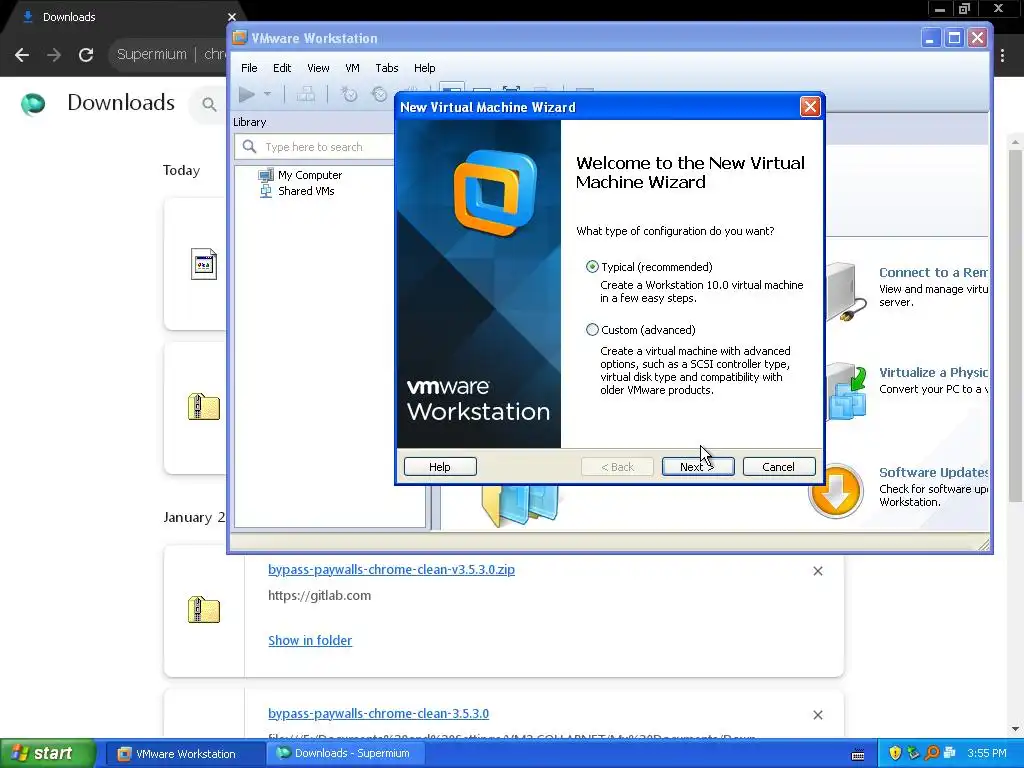The width and height of the screenshot is (1024, 768).
Task: Switch to VMware Workstation taskbar button
Action: pyautogui.click(x=184, y=754)
